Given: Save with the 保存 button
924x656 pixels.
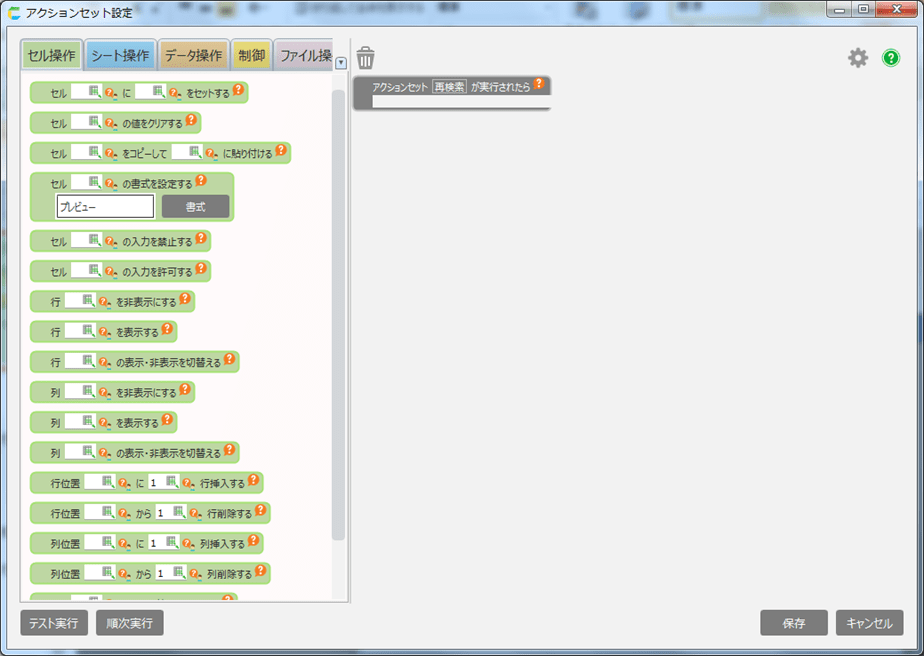Looking at the screenshot, I should pos(793,623).
